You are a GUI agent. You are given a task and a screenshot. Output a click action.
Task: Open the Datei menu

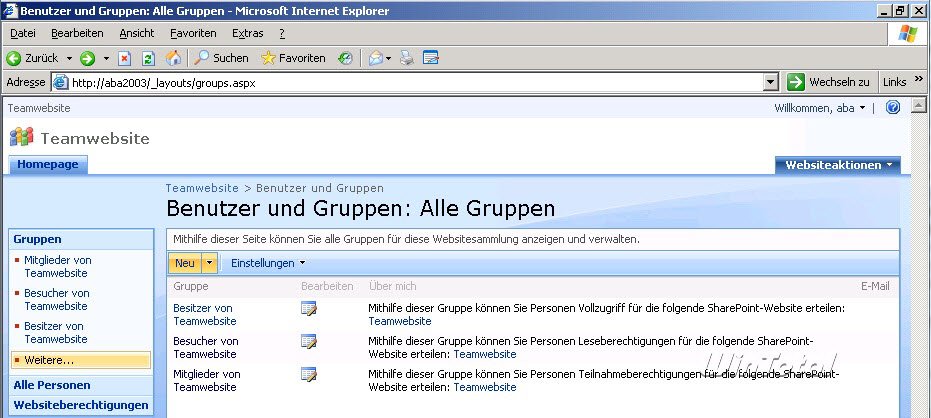(x=23, y=33)
